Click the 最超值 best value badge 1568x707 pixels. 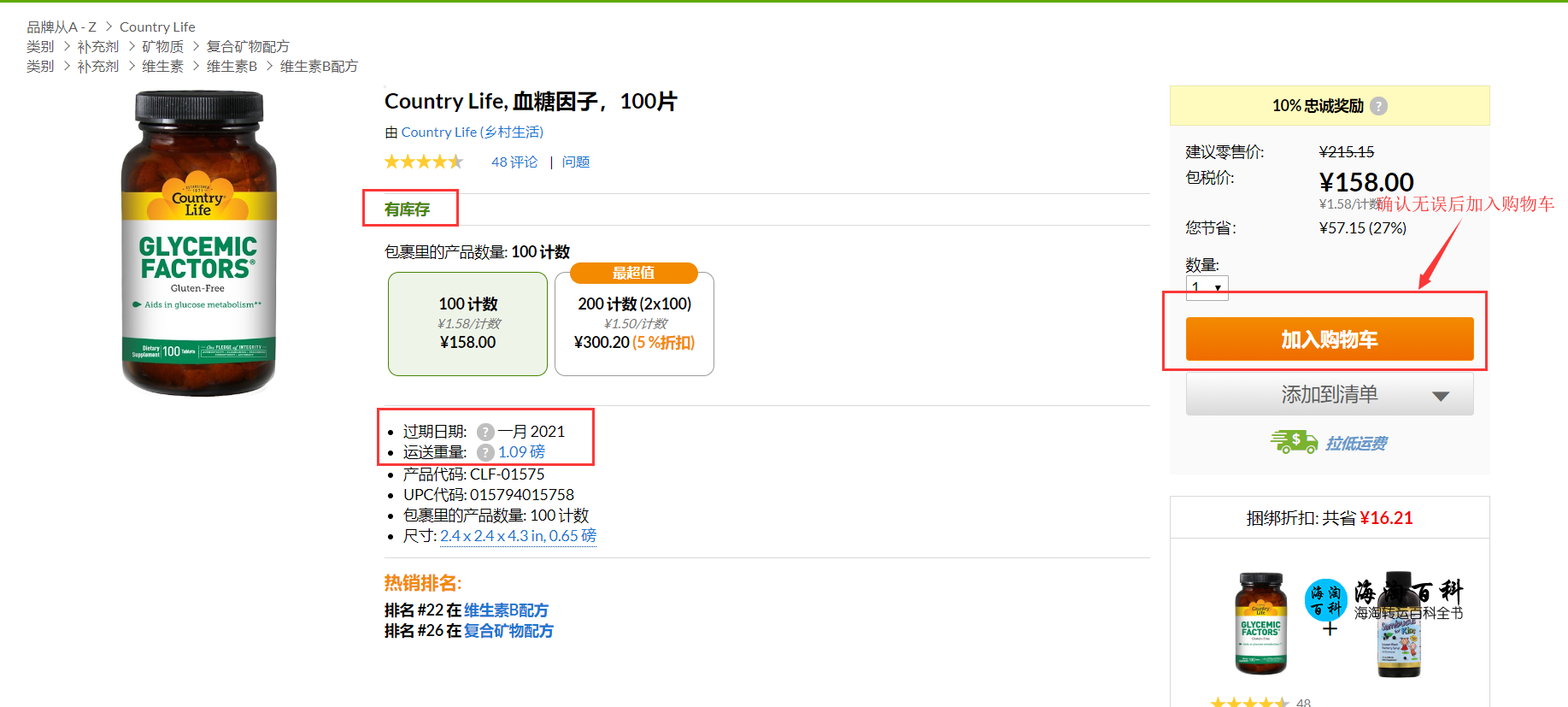point(634,273)
